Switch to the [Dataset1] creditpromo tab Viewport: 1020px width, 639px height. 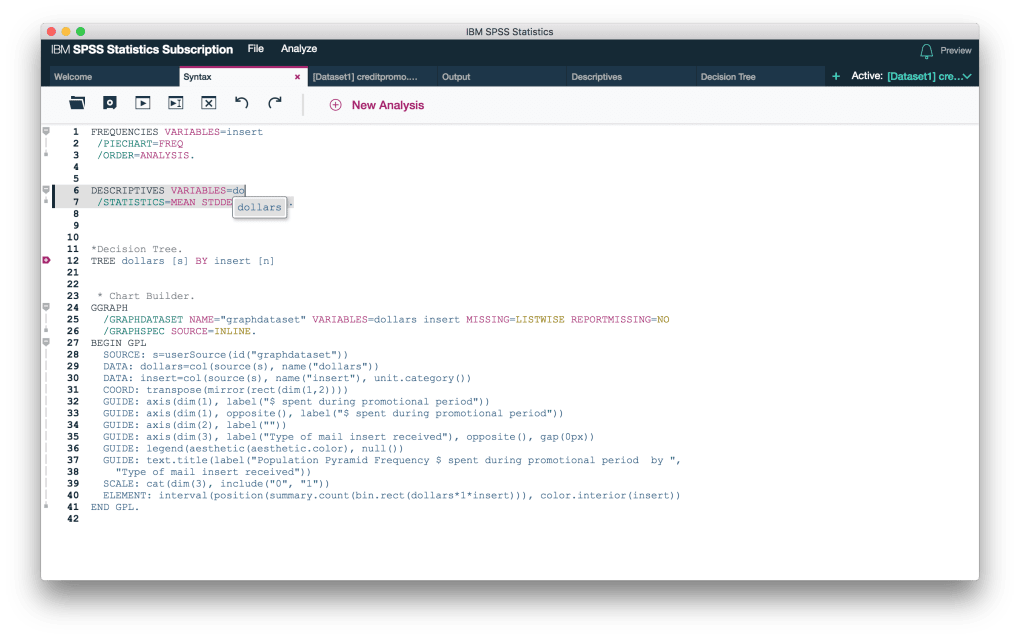[373, 77]
